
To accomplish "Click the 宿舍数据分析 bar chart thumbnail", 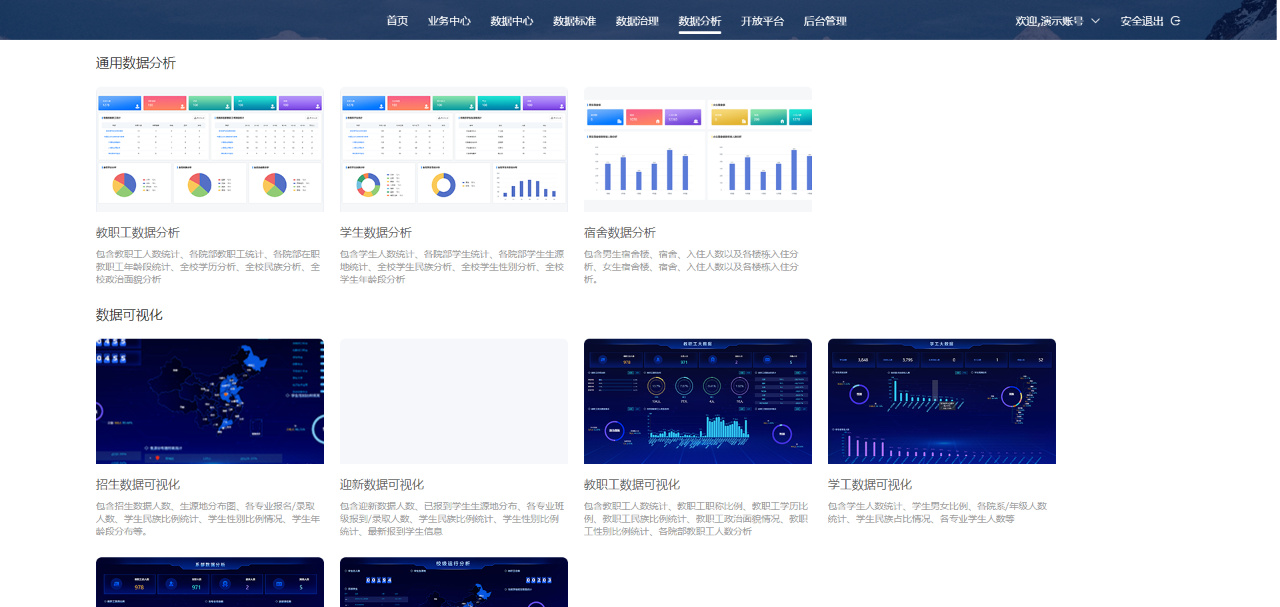I will pos(698,149).
